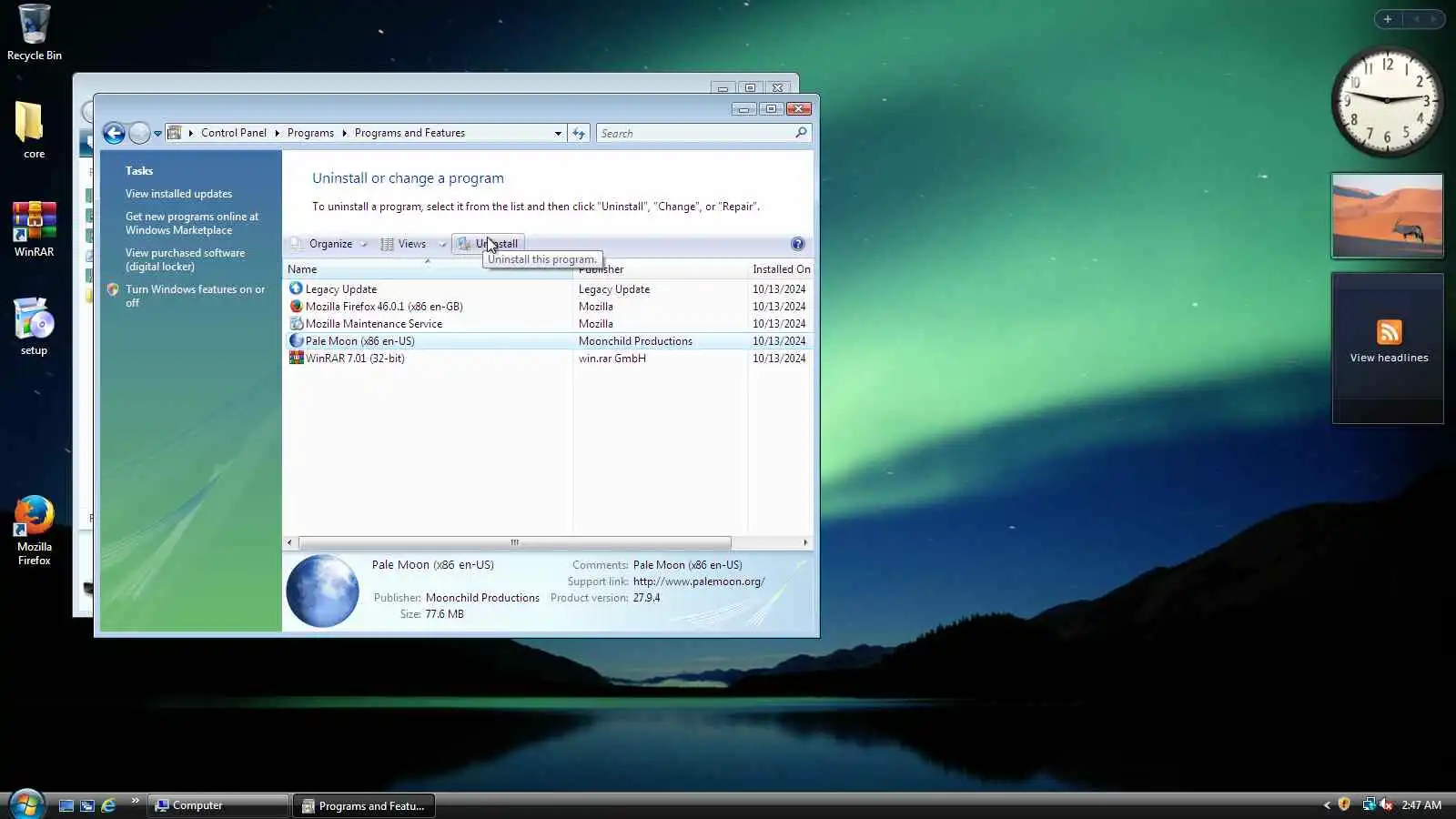Open the Recycle Bin desktop icon

coord(35,33)
